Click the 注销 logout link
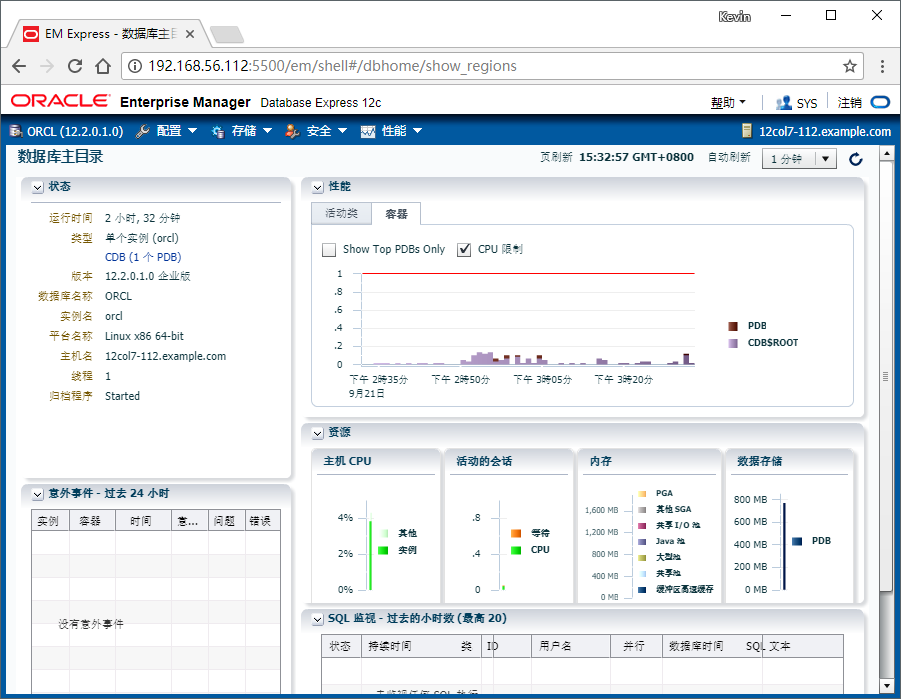The image size is (901, 699). tap(849, 102)
